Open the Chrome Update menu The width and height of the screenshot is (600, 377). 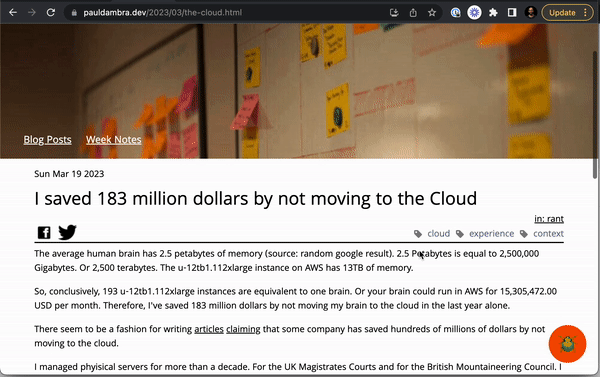click(x=567, y=13)
